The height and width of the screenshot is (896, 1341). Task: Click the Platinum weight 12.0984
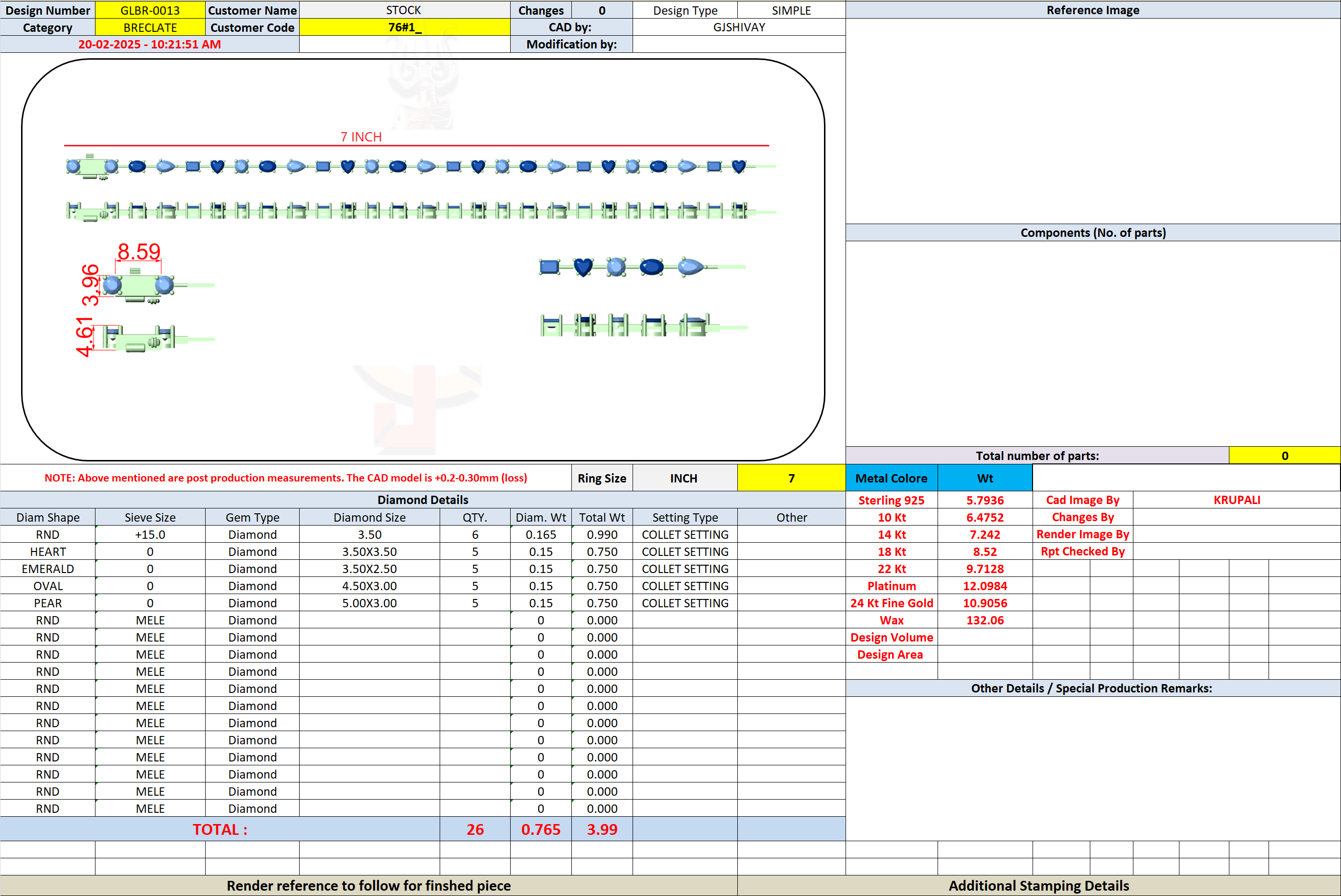[985, 586]
